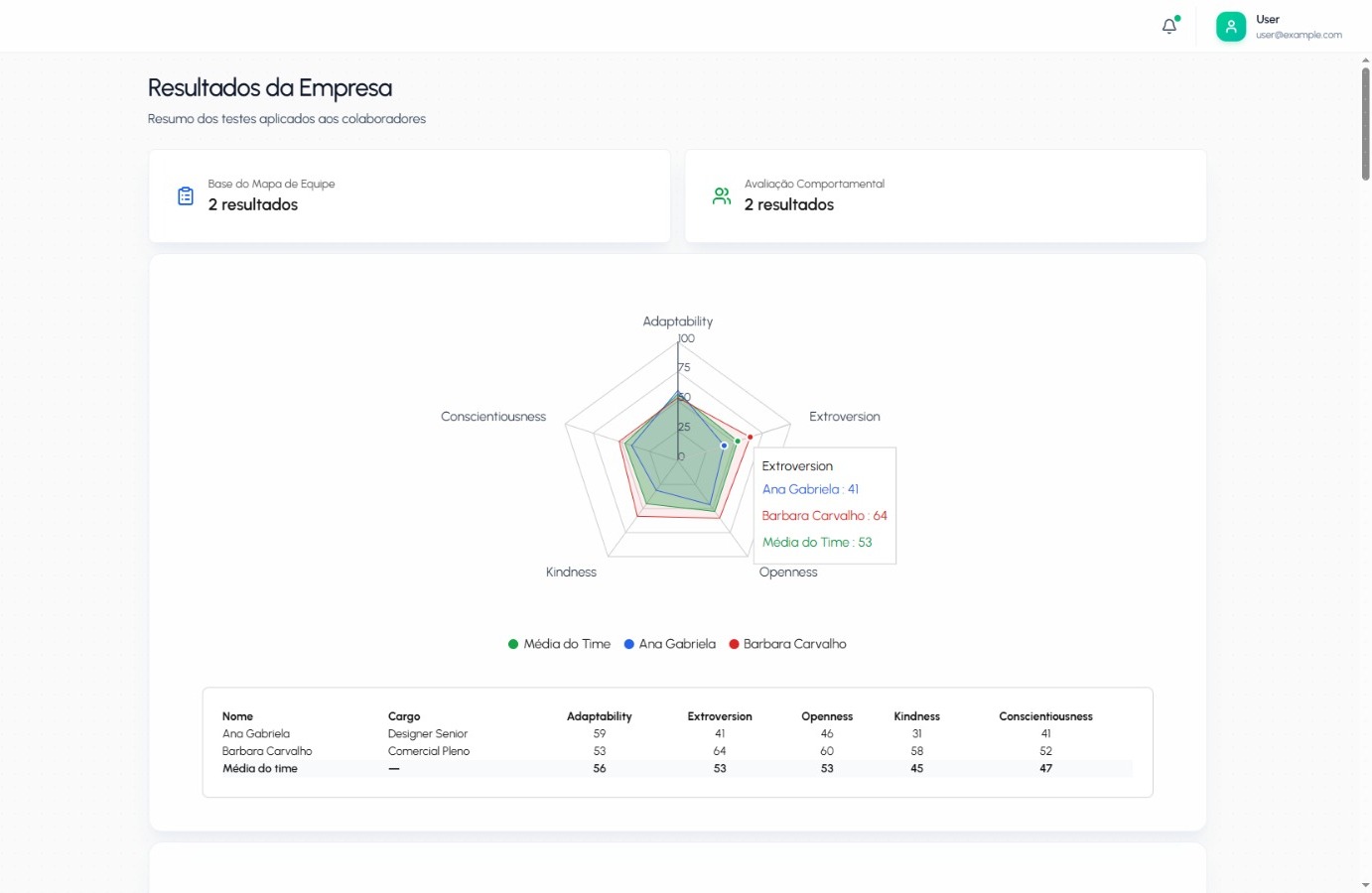Click the red Extroversion data point on radar chart
This screenshot has width=1372, height=893.
coord(751,435)
